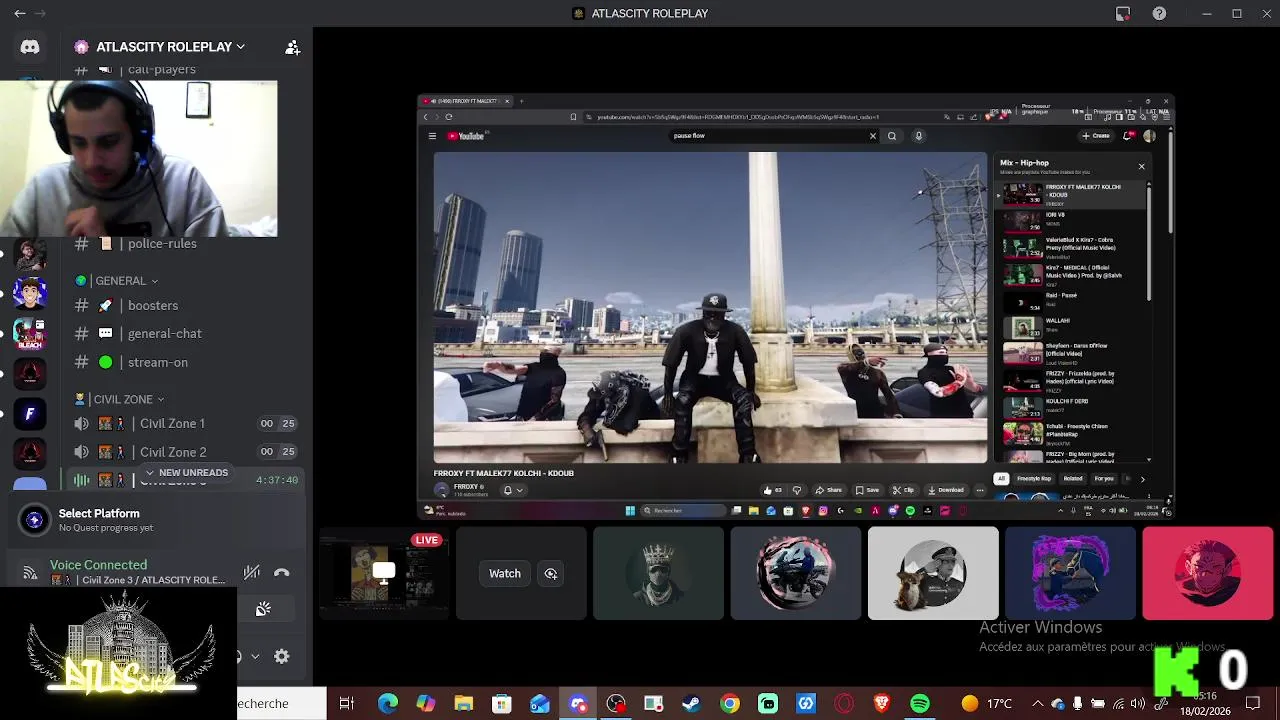Open the boosters channel
The height and width of the screenshot is (720, 1280).
coord(152,306)
